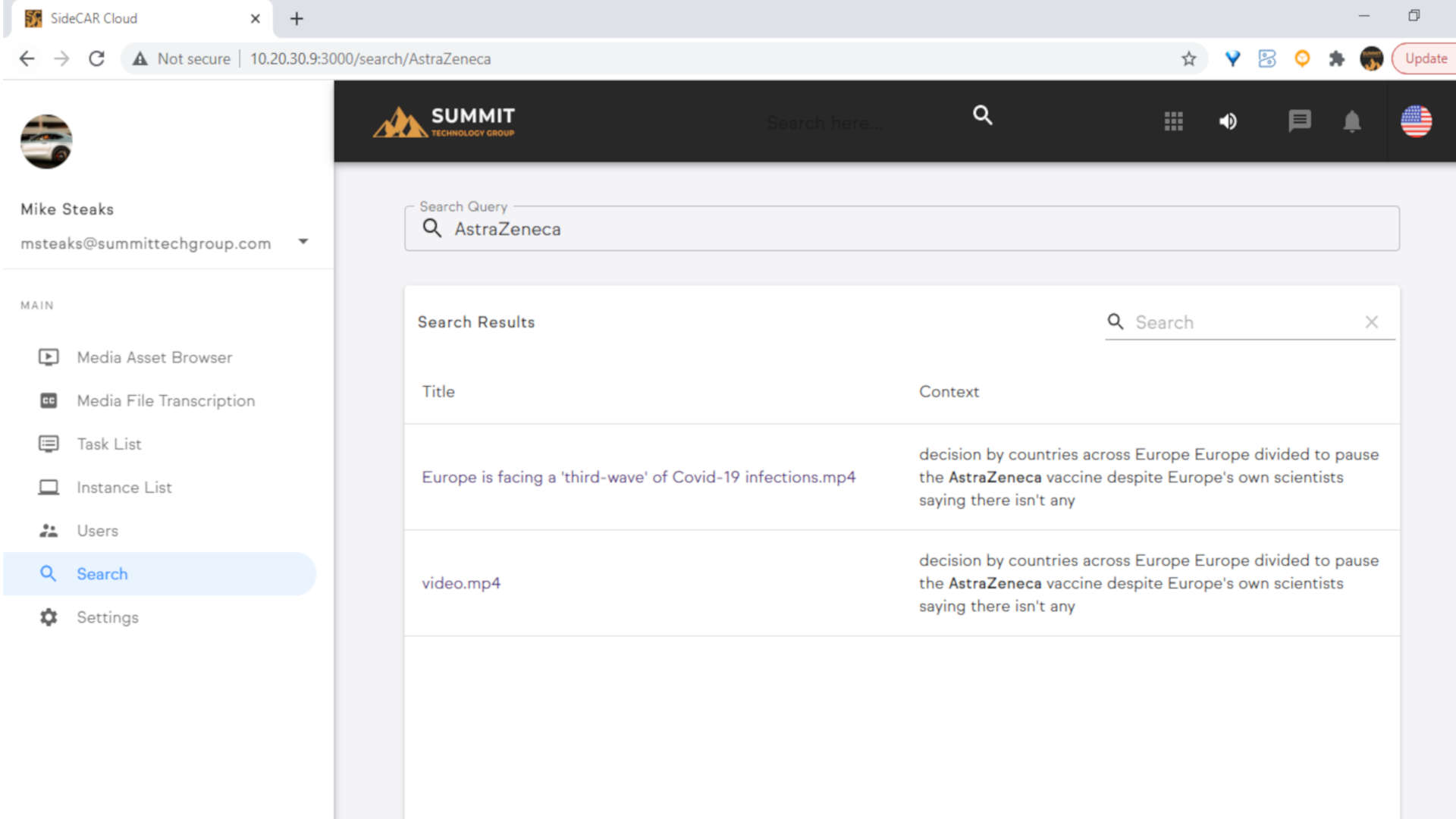Open the video.mp4 search result
The height and width of the screenshot is (819, 1456).
click(x=461, y=583)
